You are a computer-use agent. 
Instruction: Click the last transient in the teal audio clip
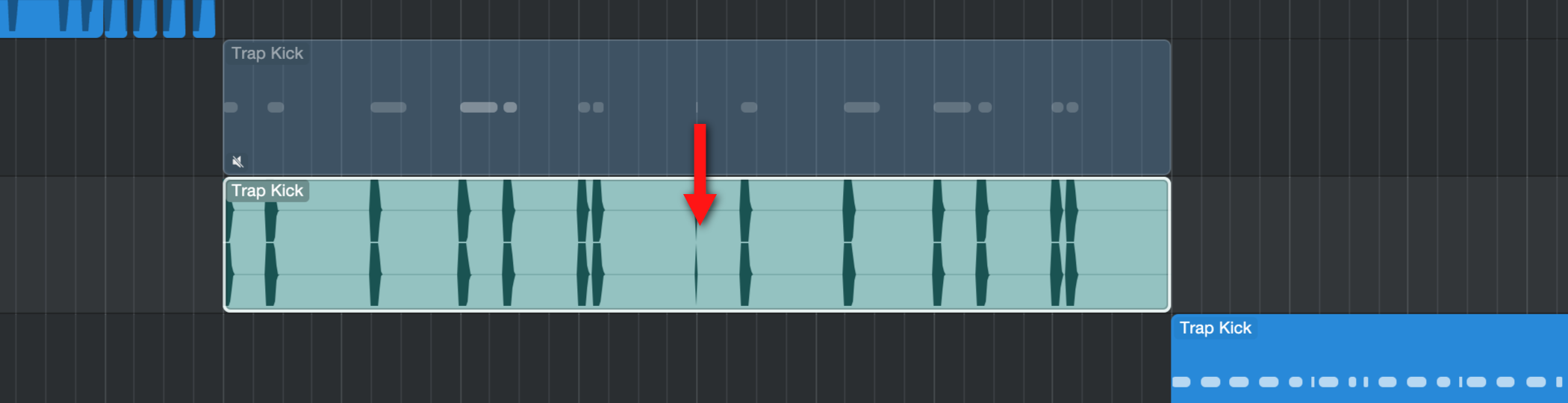[1071, 243]
